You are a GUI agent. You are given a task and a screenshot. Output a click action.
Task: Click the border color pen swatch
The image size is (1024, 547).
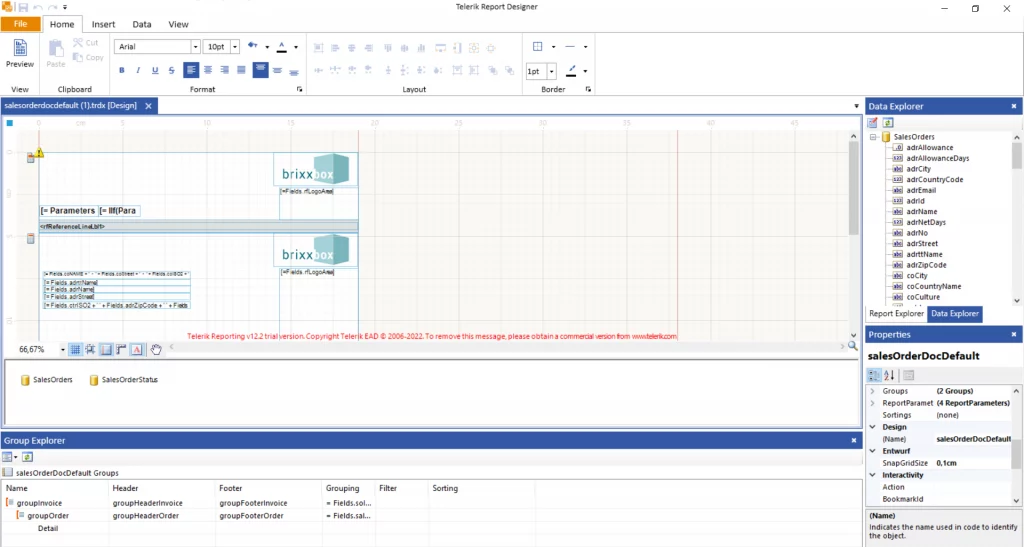point(571,70)
